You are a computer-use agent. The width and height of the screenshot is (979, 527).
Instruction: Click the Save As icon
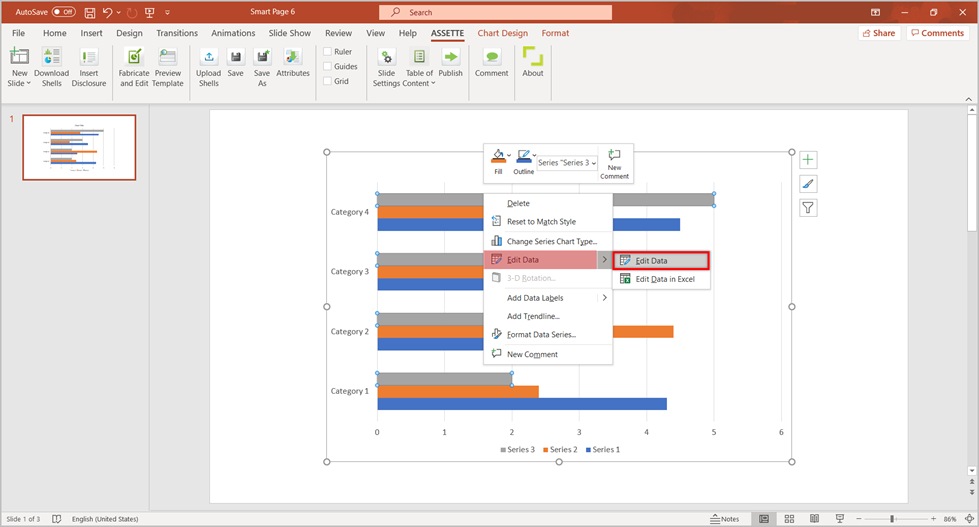point(262,56)
